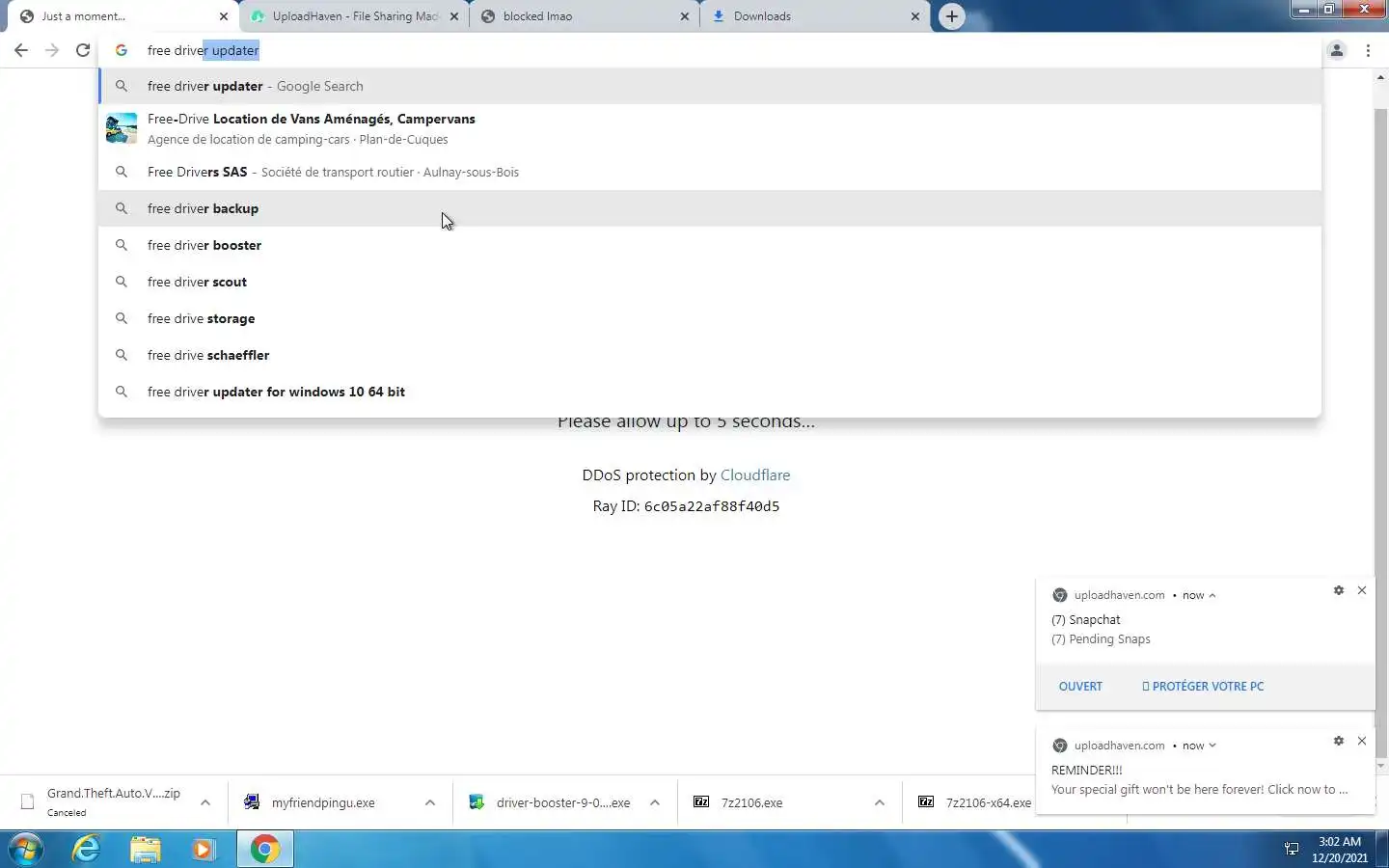Expand the REMINDER notification chevron
This screenshot has height=868, width=1389.
(x=1212, y=746)
